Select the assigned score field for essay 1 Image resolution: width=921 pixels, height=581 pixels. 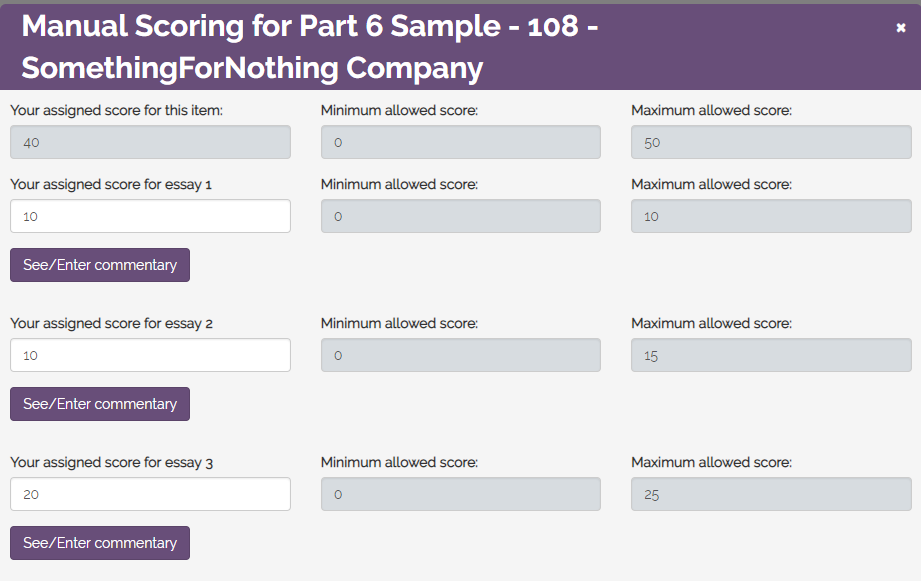pos(150,215)
